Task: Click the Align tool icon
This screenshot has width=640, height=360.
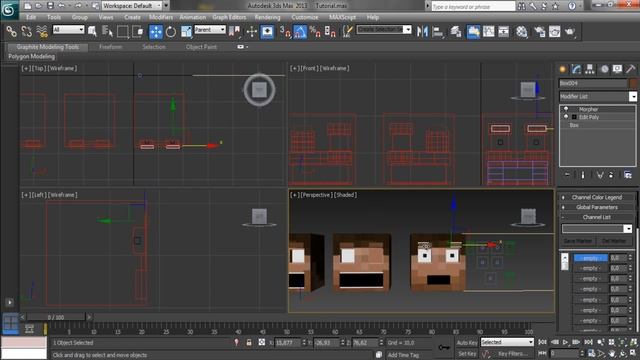Action: [x=438, y=31]
